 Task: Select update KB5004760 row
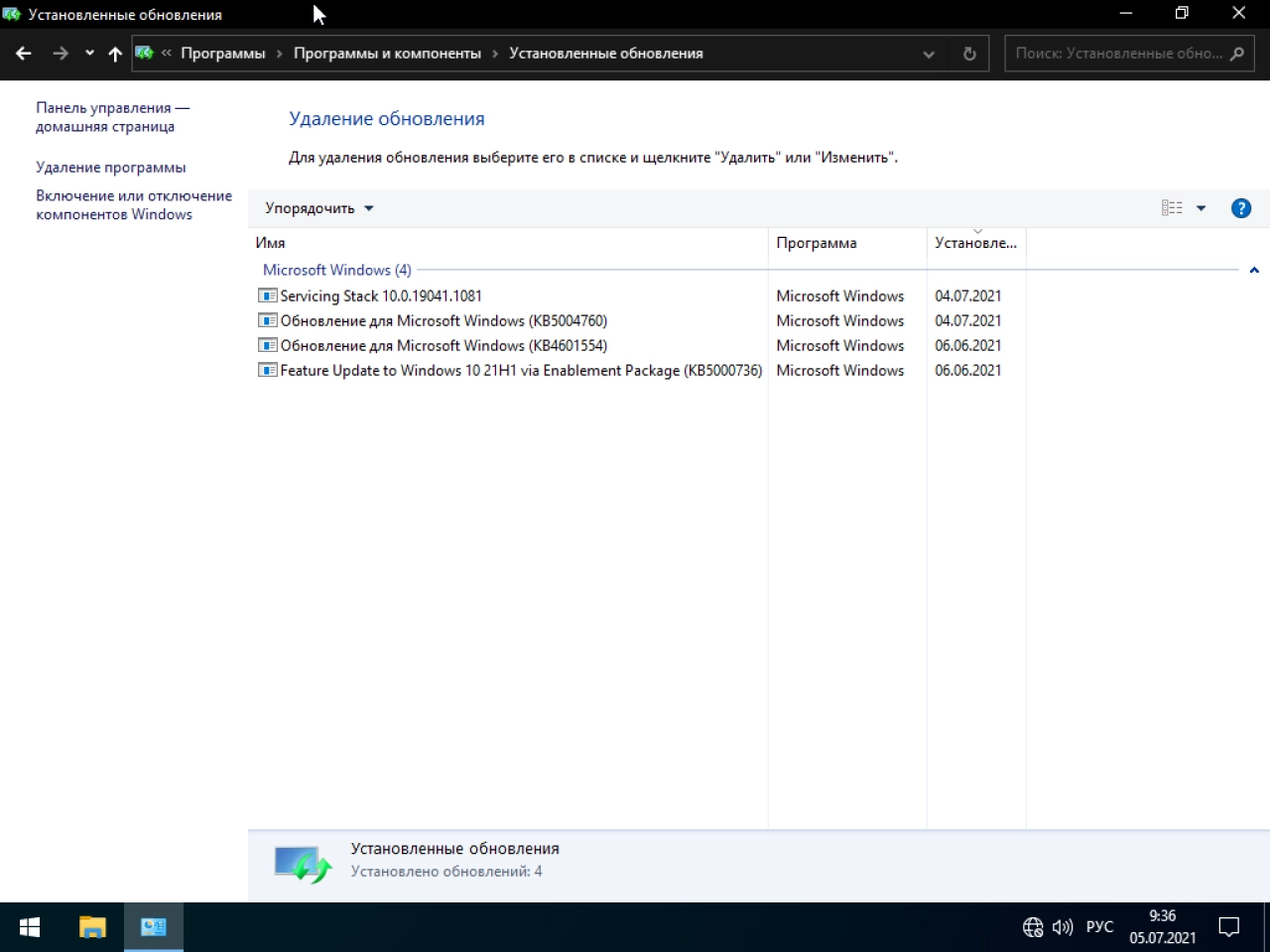click(x=635, y=320)
